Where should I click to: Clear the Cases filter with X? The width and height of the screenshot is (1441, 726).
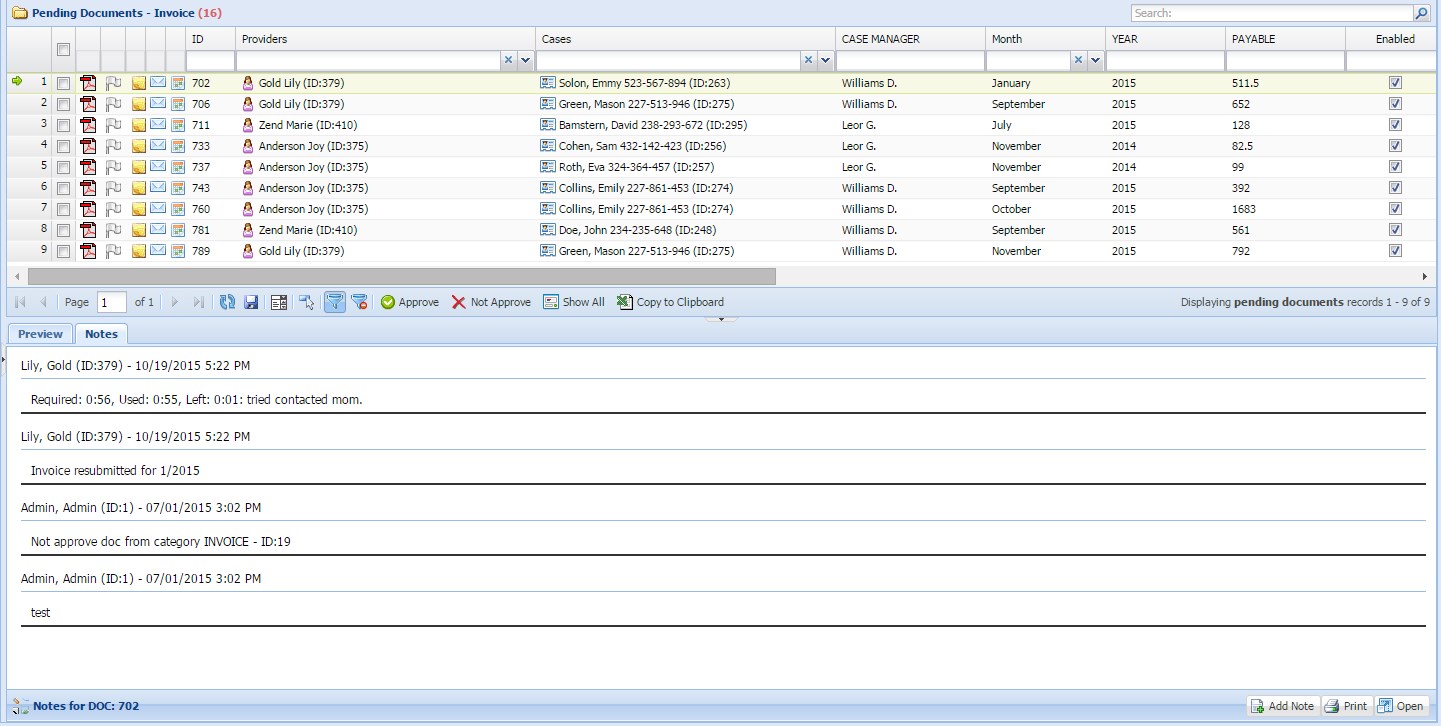(808, 61)
